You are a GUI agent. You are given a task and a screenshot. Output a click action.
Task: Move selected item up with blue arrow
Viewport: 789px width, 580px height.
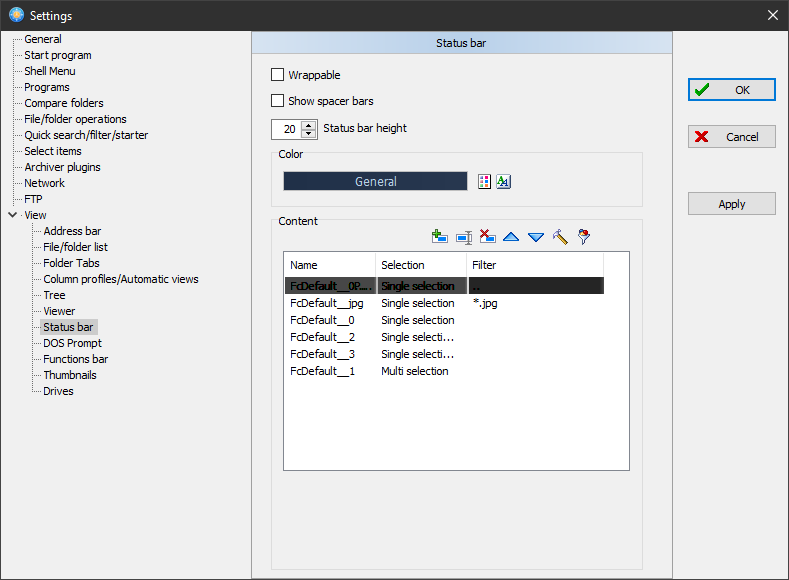tap(511, 237)
